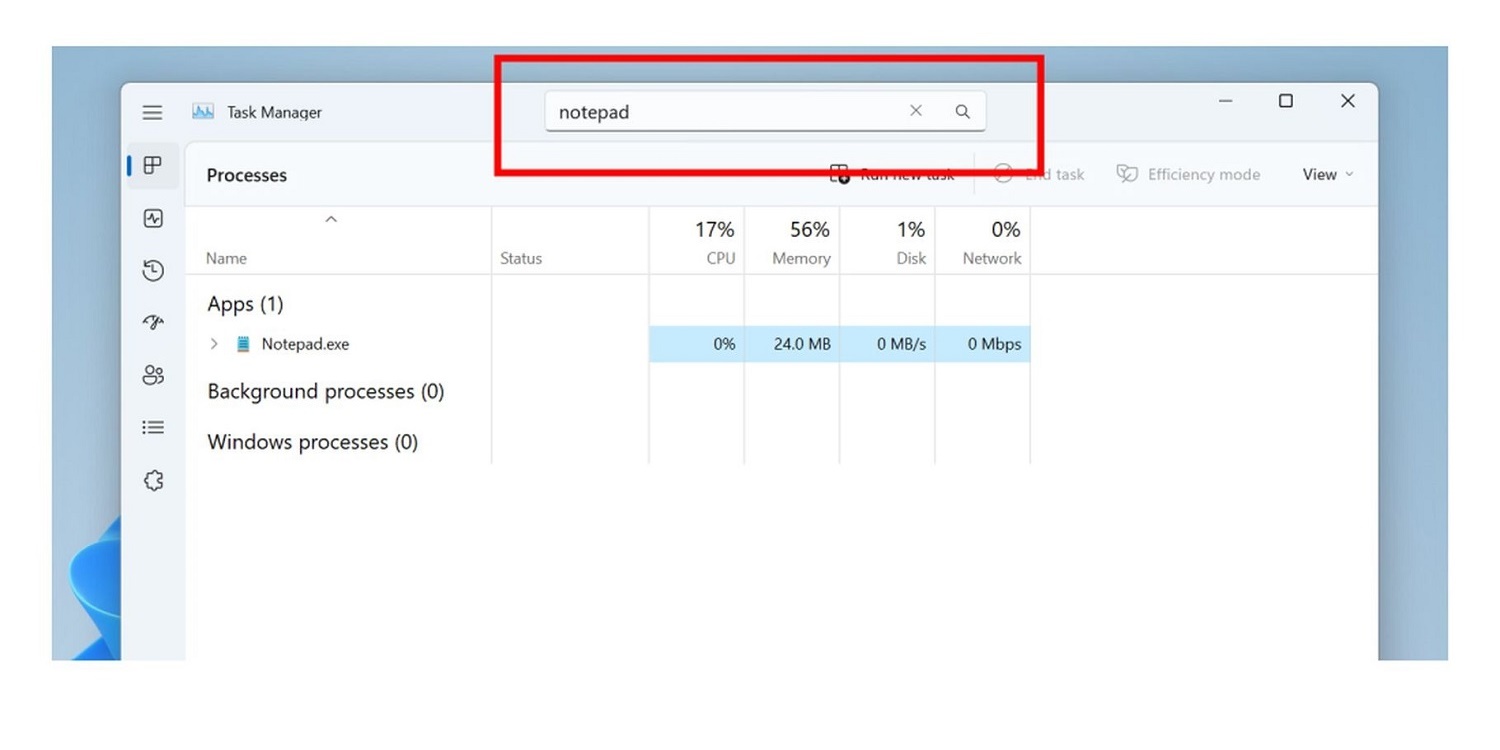Screen dimensions: 1500x750
Task: Open the Users sidebar icon
Action: pyautogui.click(x=153, y=375)
